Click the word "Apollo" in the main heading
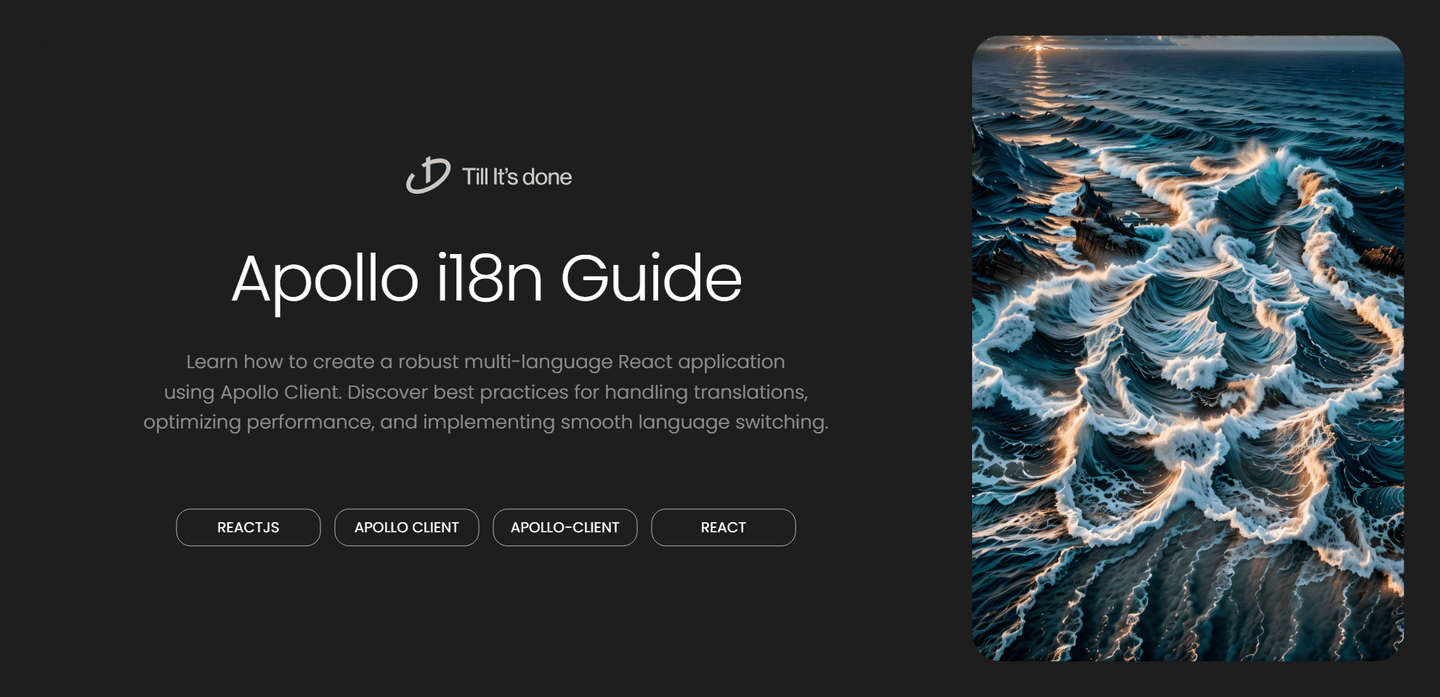This screenshot has width=1440, height=697. click(324, 279)
